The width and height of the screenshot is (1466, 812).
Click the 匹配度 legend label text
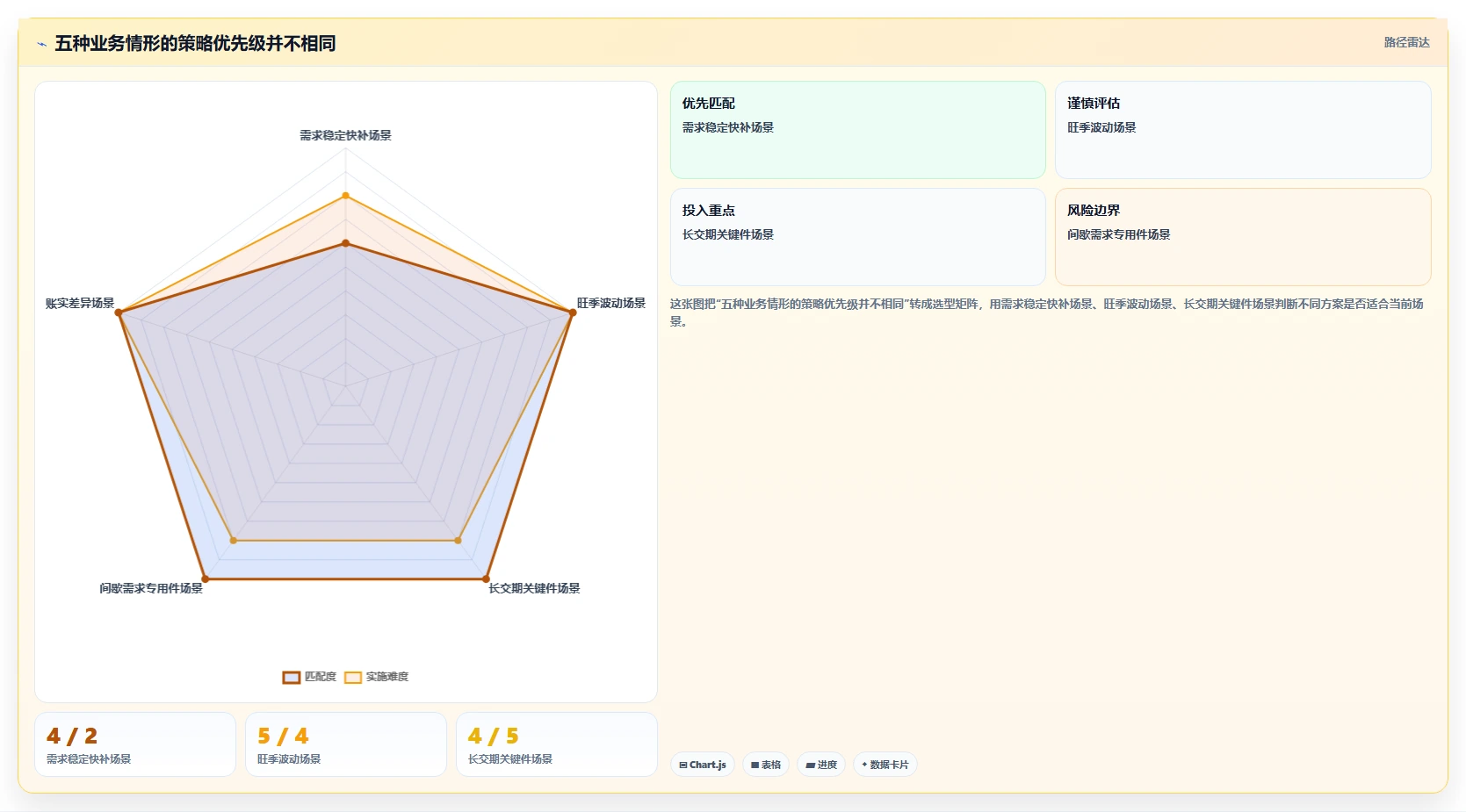click(321, 677)
